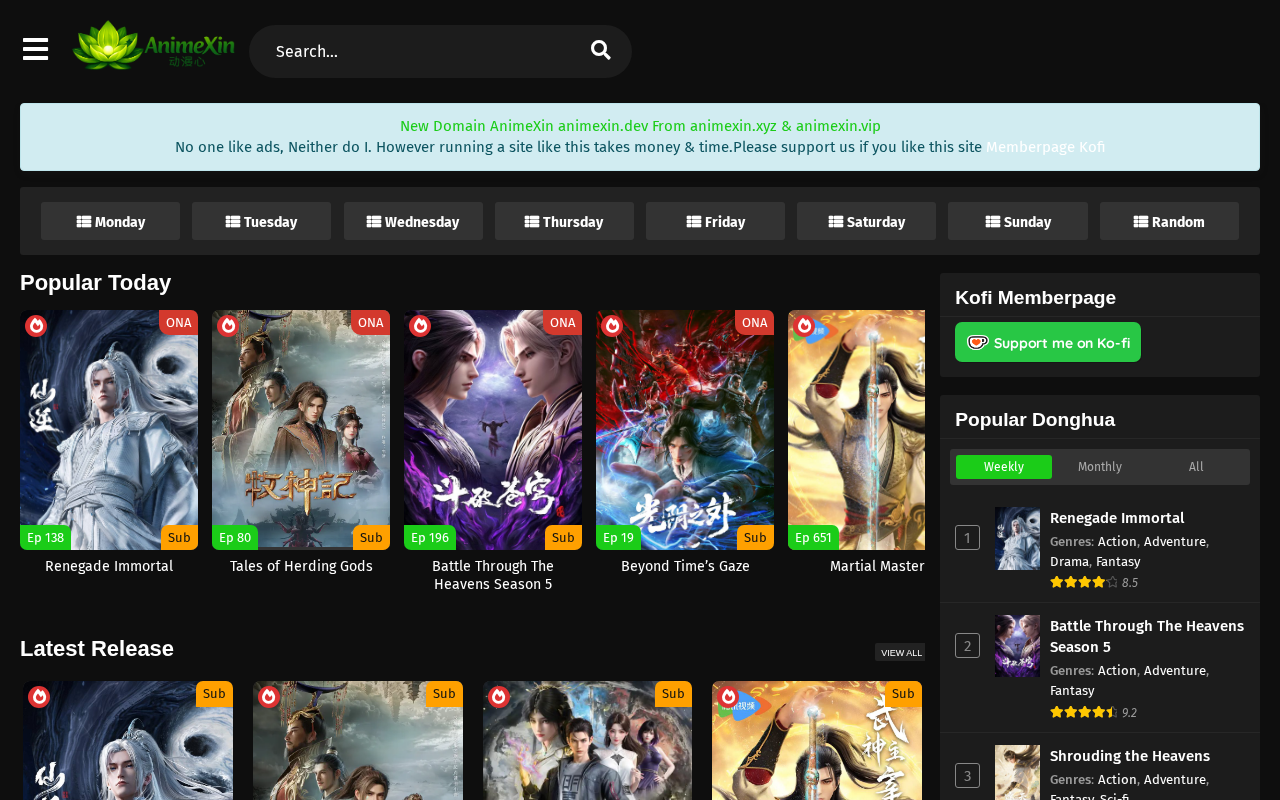Open Thursday release schedule
Screen dimensions: 1280x800
coord(564,221)
